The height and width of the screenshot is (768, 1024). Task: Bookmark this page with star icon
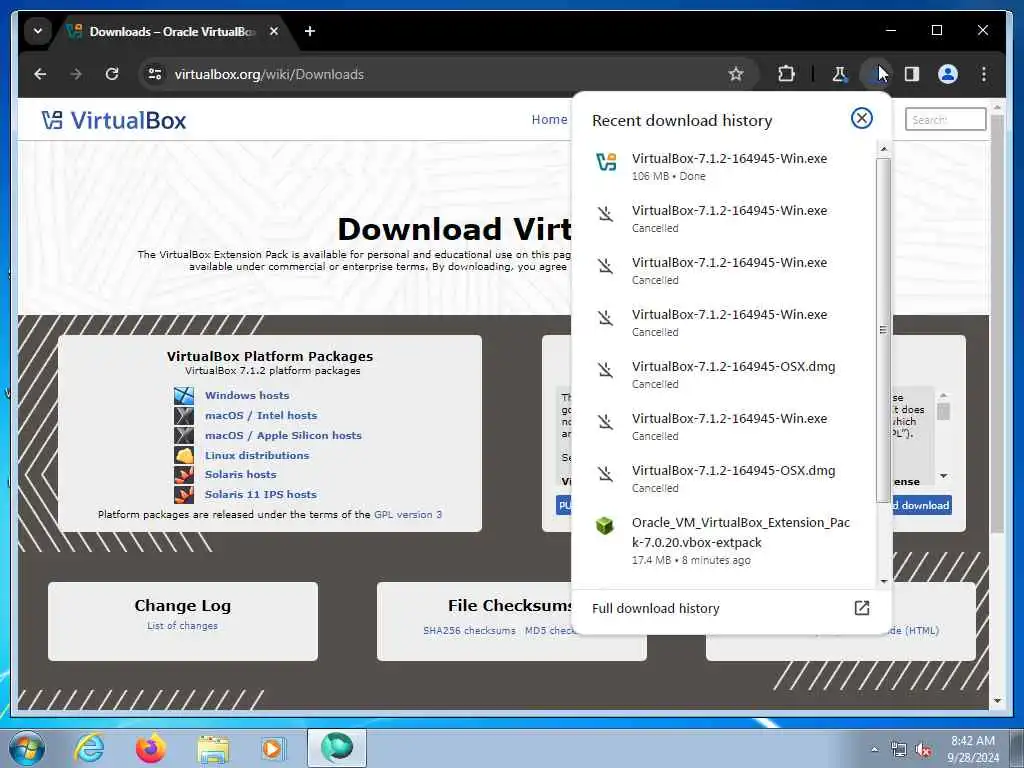click(736, 74)
